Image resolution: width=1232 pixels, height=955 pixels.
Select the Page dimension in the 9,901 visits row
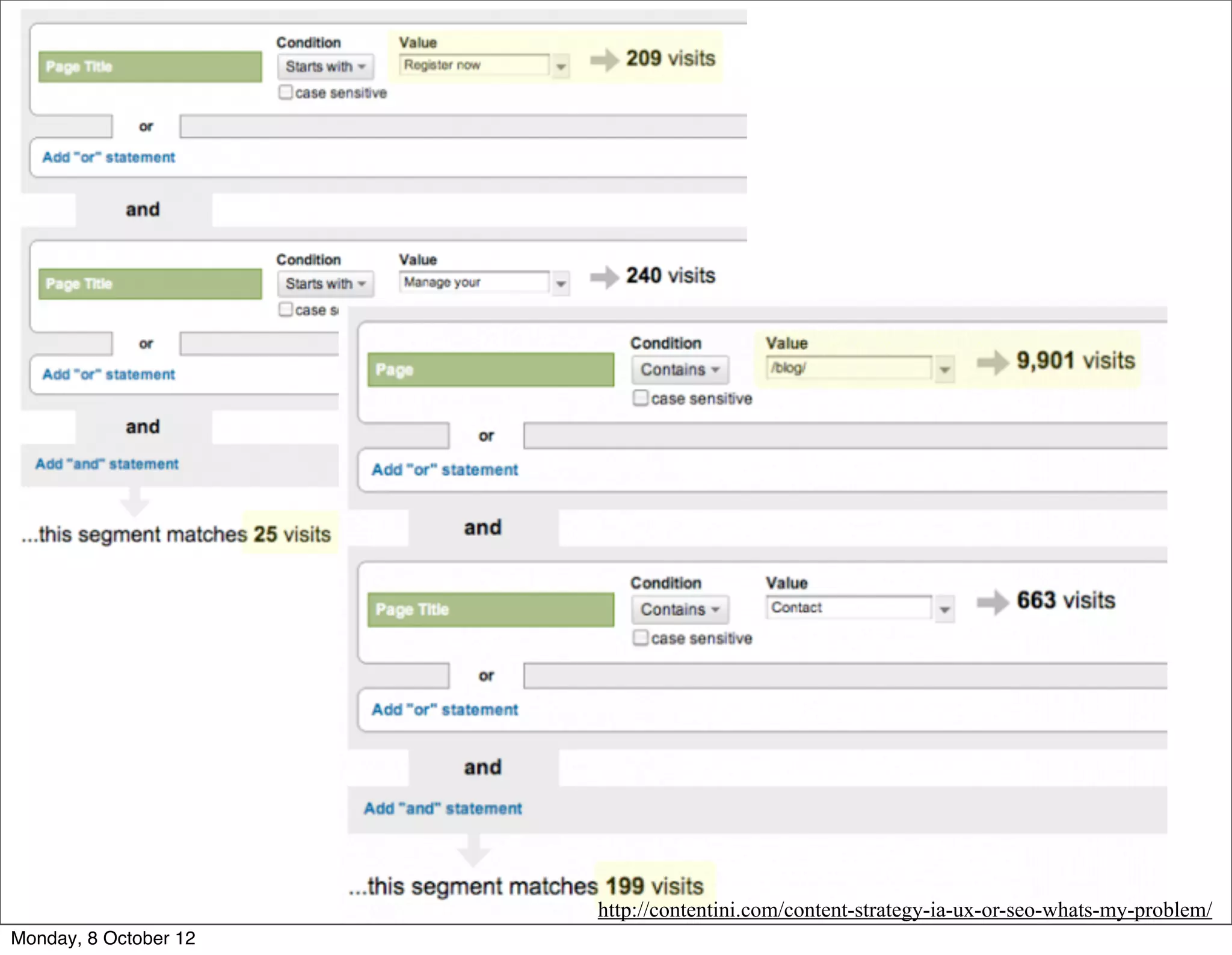[491, 369]
